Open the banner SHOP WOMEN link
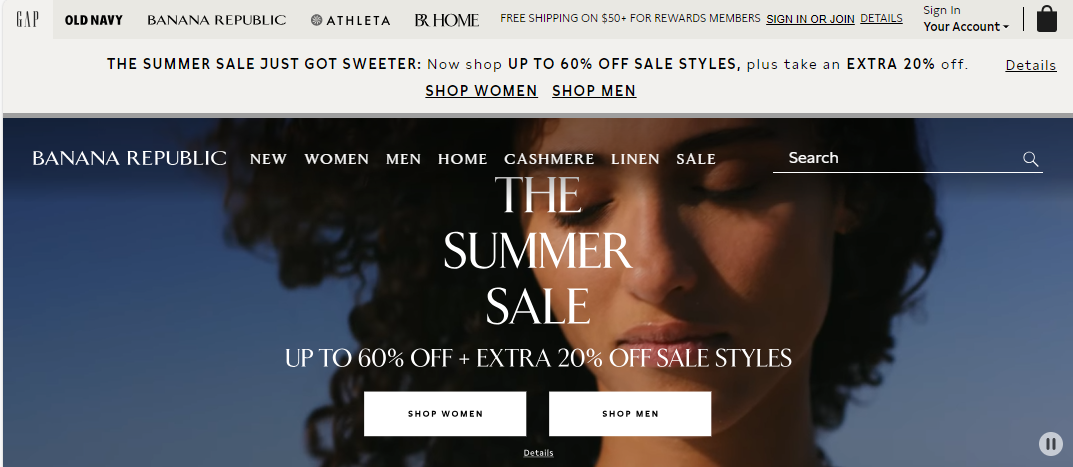The image size is (1073, 467). (x=481, y=90)
